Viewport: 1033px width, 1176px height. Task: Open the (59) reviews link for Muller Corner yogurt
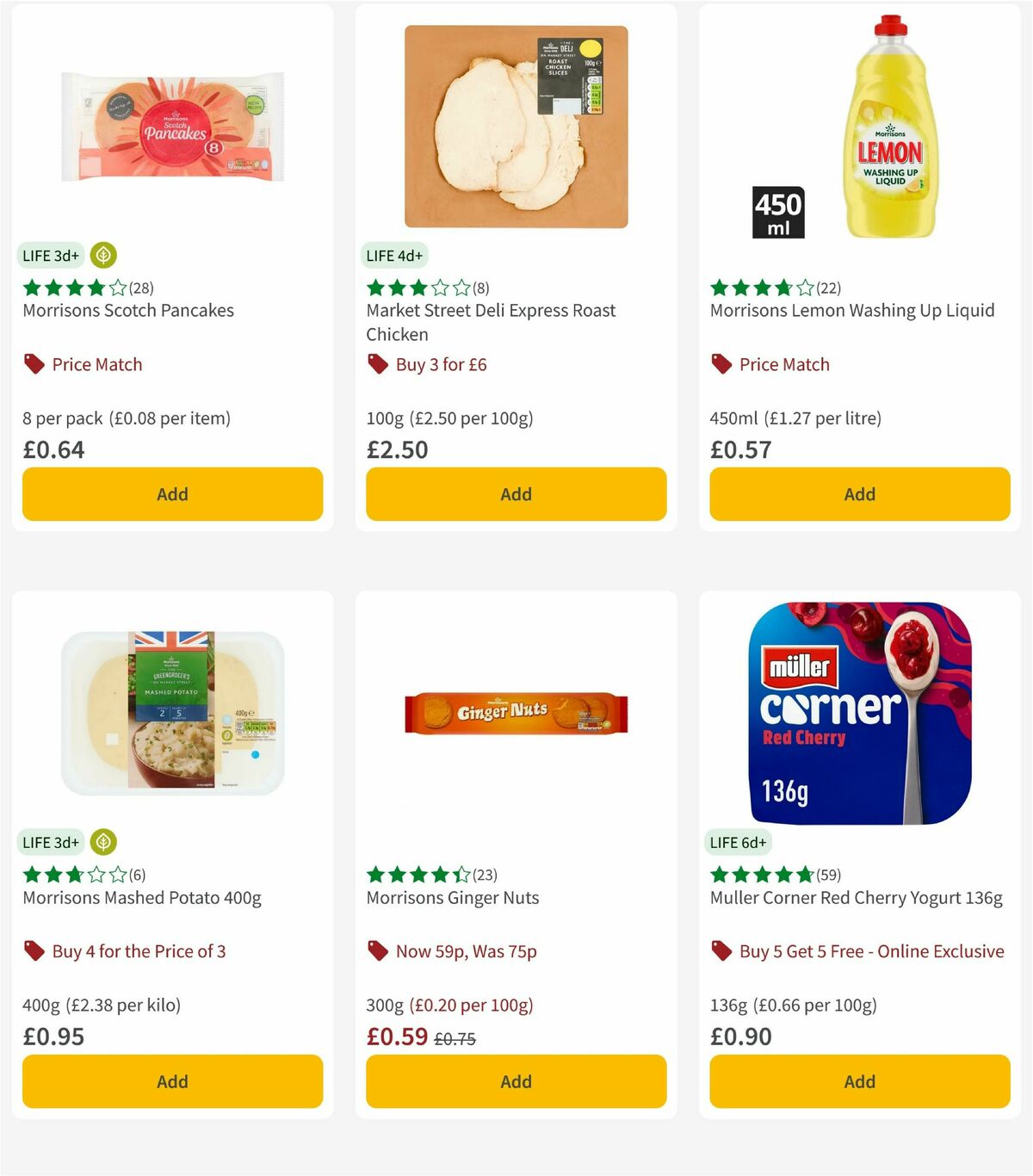coord(828,875)
